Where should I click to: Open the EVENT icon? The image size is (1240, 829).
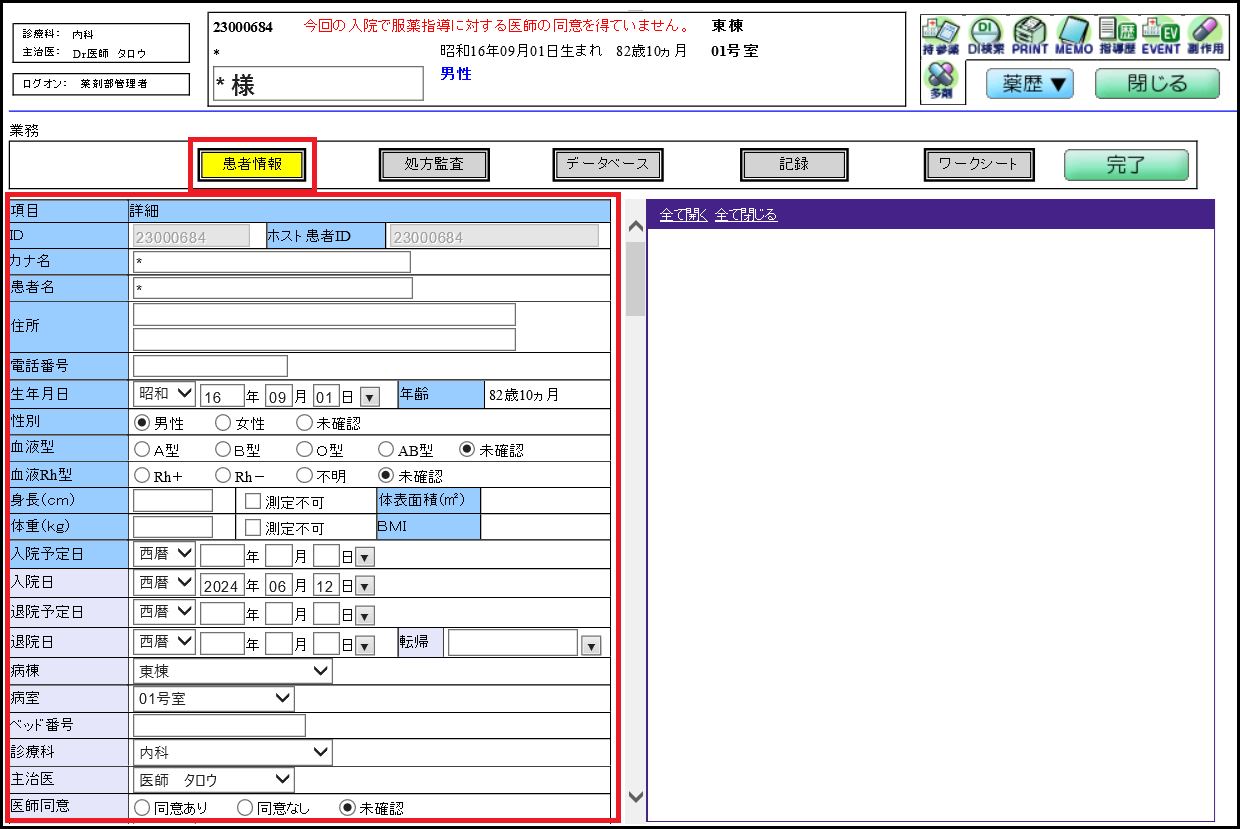point(1161,37)
